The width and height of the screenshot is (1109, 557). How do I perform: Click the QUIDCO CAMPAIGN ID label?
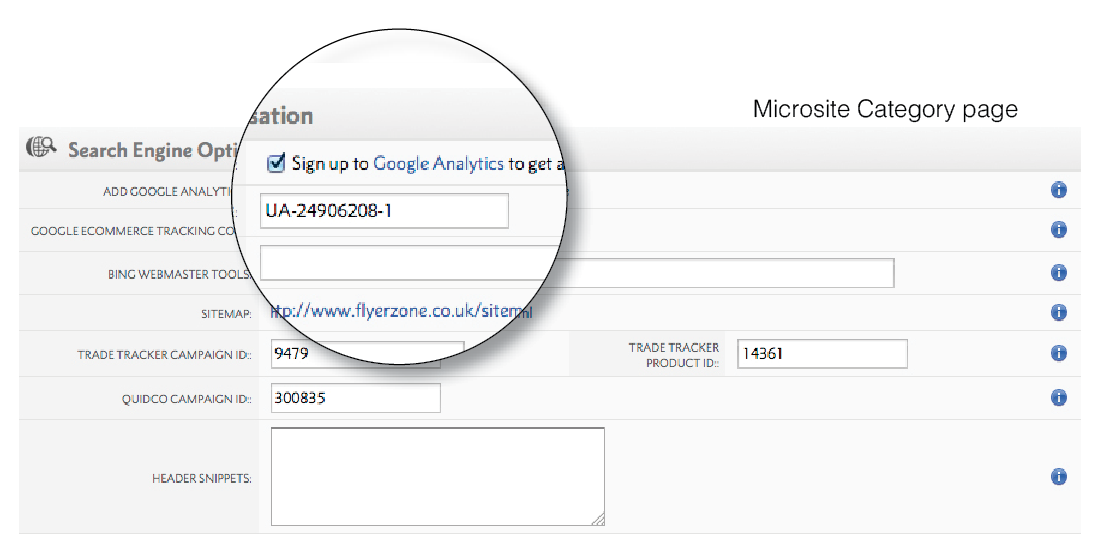click(187, 399)
